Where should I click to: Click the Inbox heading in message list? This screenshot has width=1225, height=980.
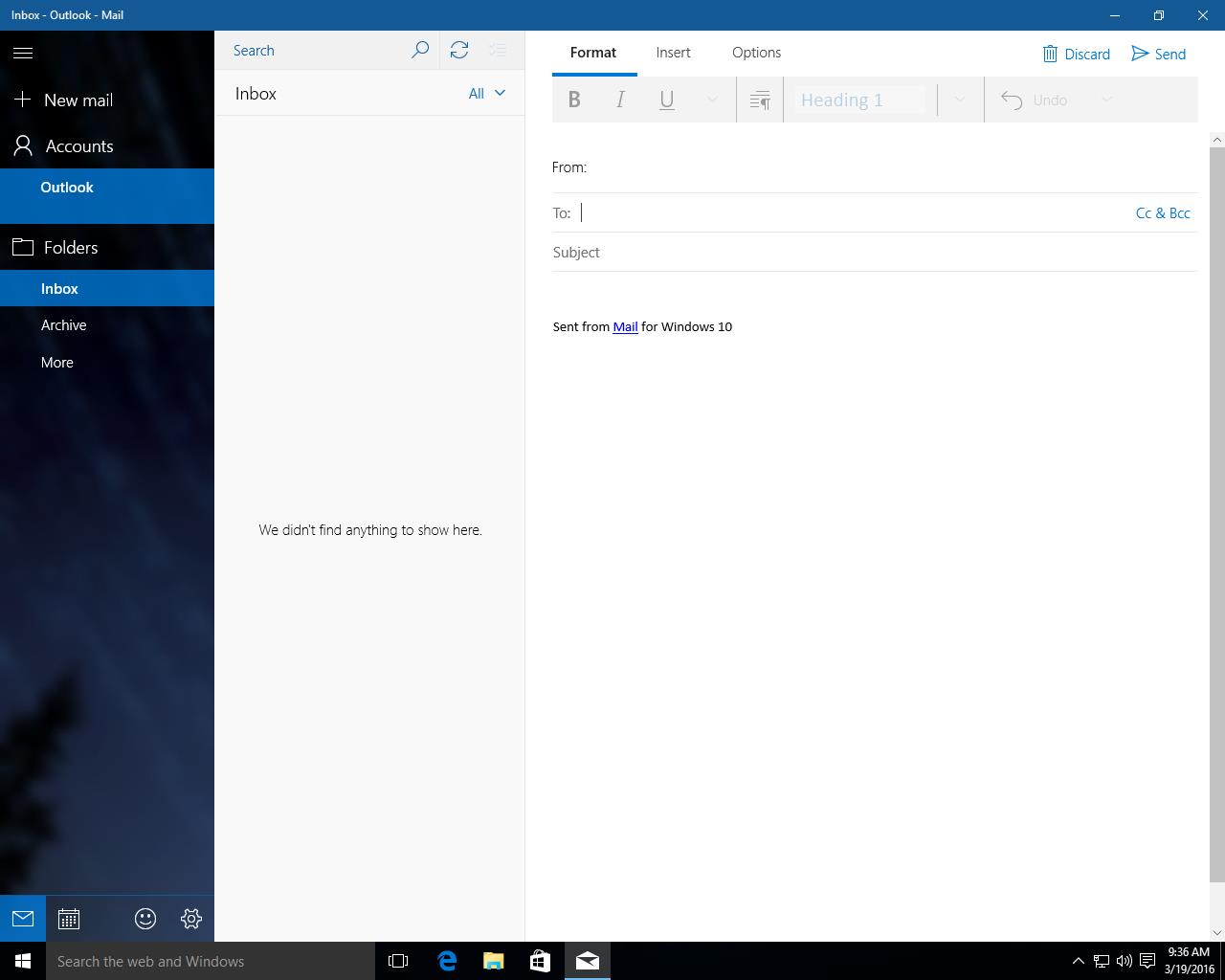(256, 94)
